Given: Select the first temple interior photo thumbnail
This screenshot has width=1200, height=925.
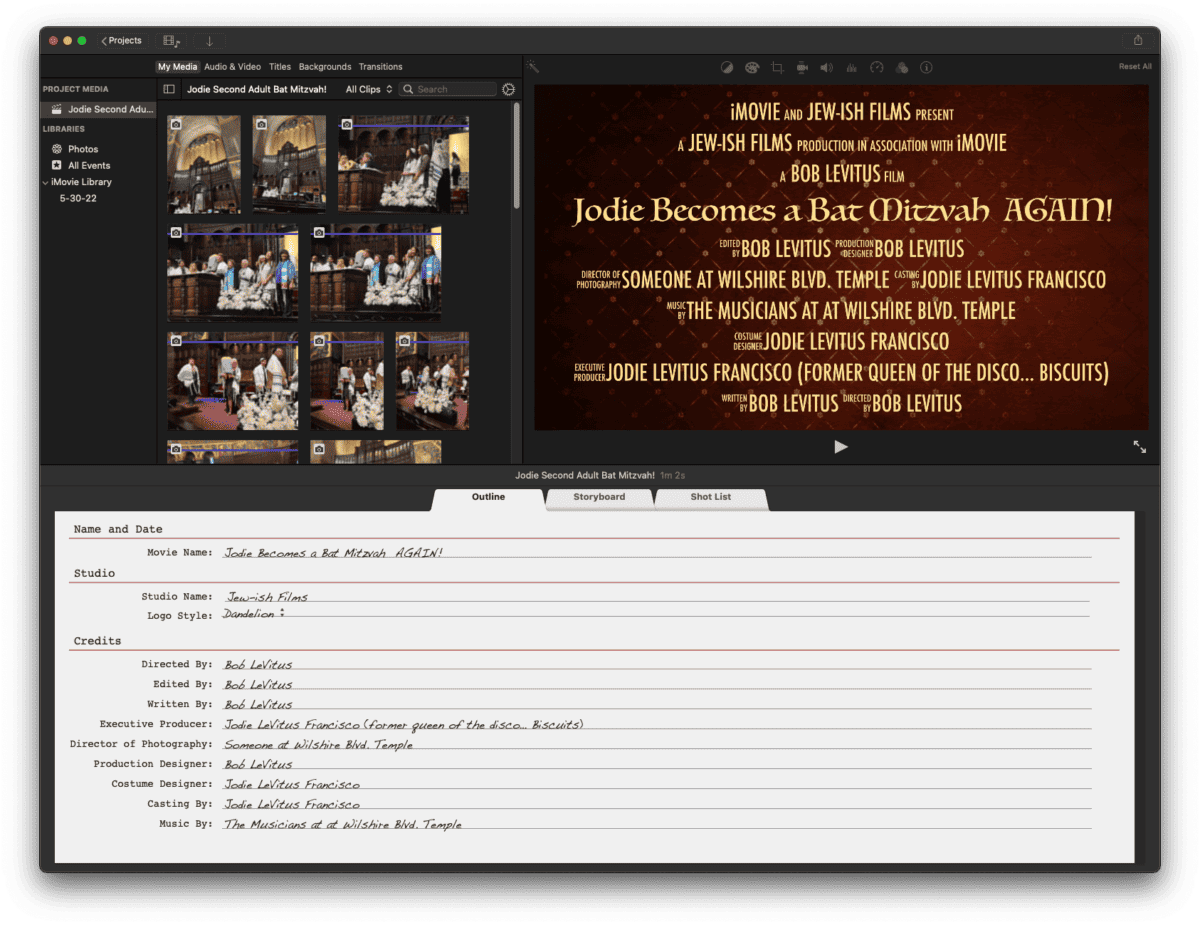Looking at the screenshot, I should [204, 164].
